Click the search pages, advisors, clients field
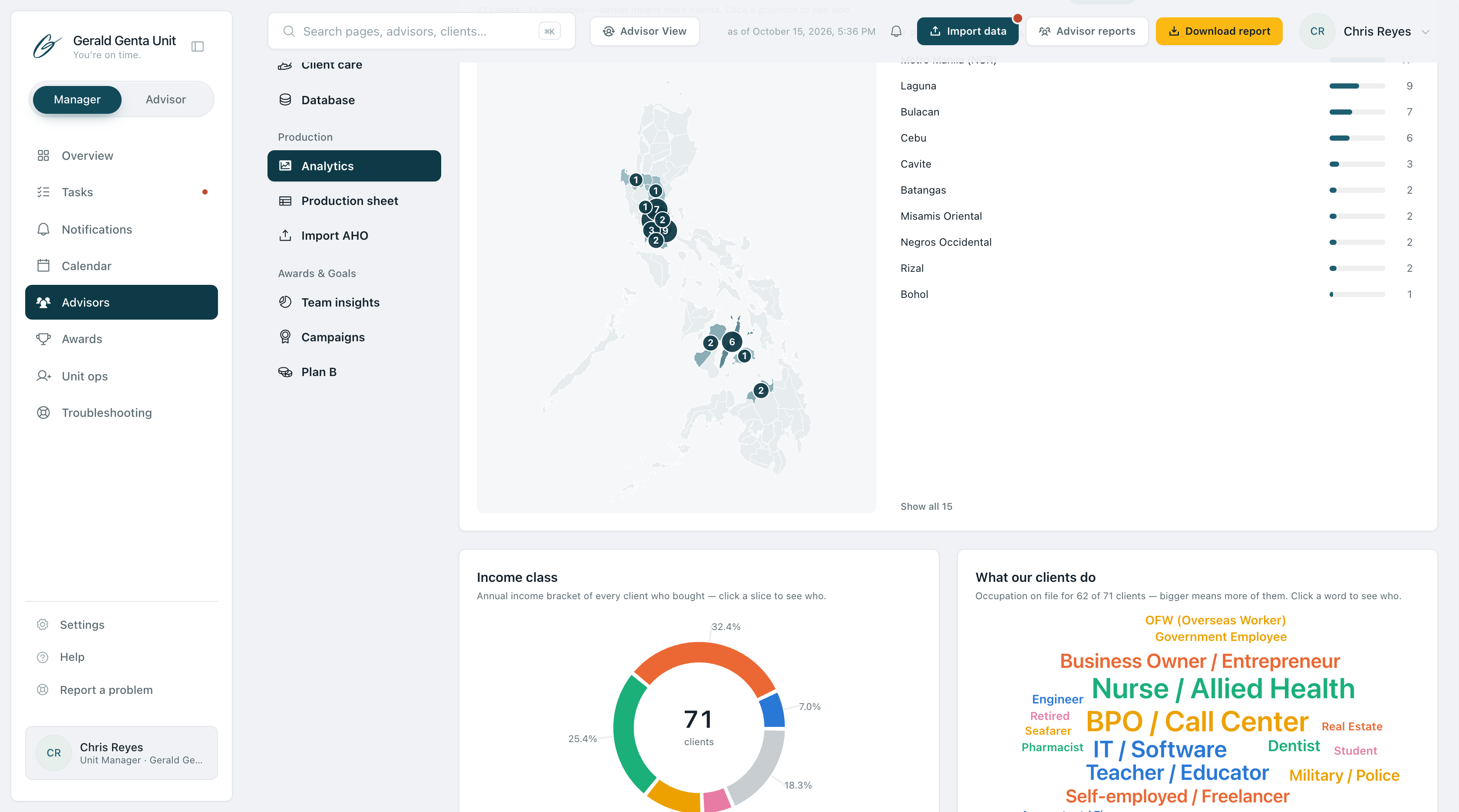The width and height of the screenshot is (1459, 812). [x=421, y=31]
